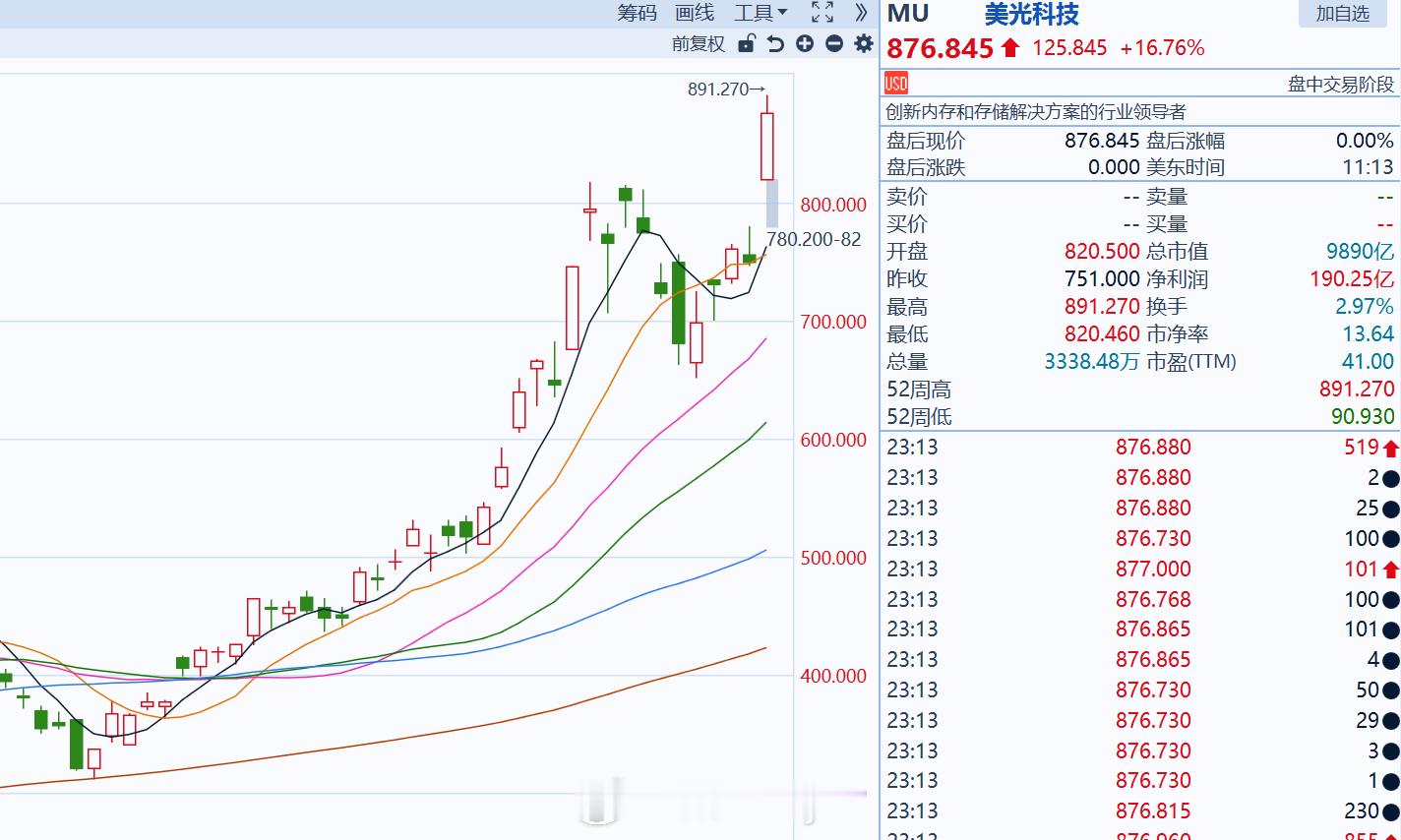Click the 最高 value 891.270 in quote panel
1401x840 pixels.
(1102, 307)
